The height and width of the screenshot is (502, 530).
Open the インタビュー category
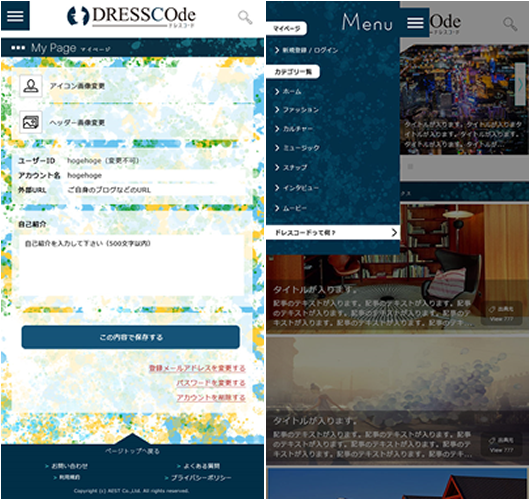coord(297,188)
